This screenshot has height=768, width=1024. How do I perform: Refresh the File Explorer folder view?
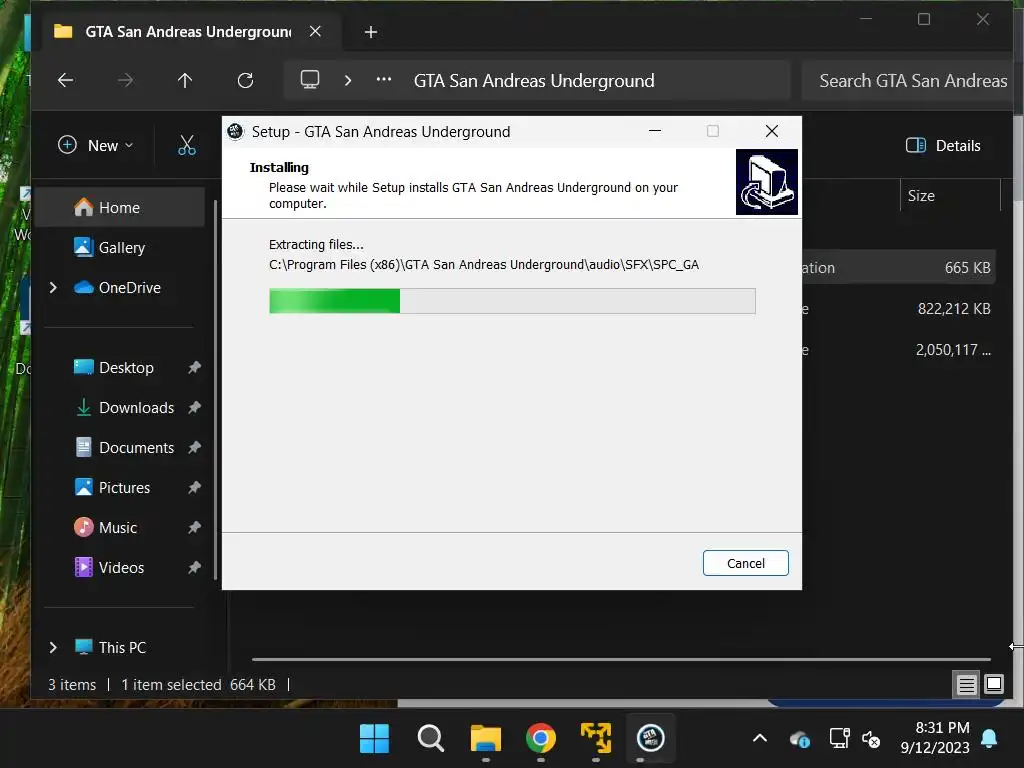[x=245, y=80]
